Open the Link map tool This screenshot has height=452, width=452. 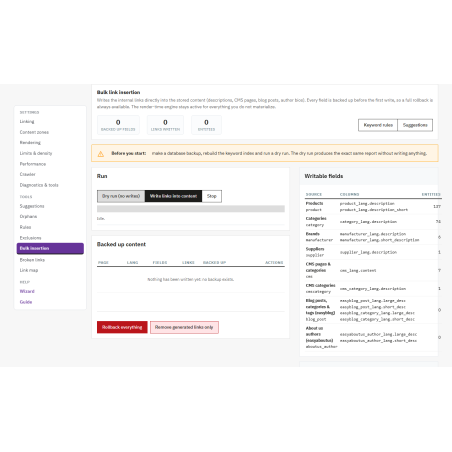click(x=29, y=270)
